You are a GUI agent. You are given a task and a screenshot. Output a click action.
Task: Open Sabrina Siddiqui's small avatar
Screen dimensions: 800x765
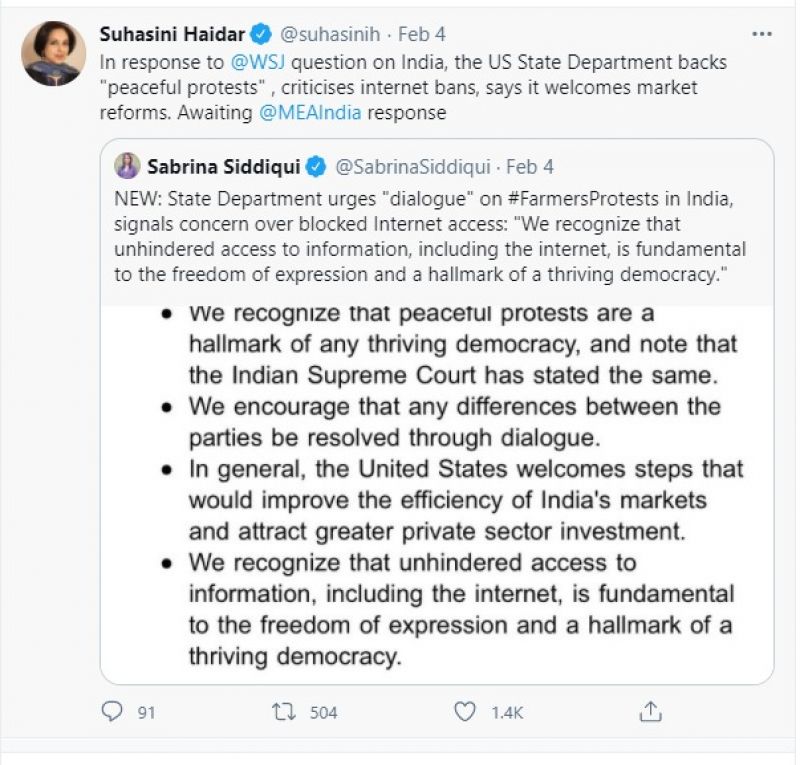click(127, 166)
